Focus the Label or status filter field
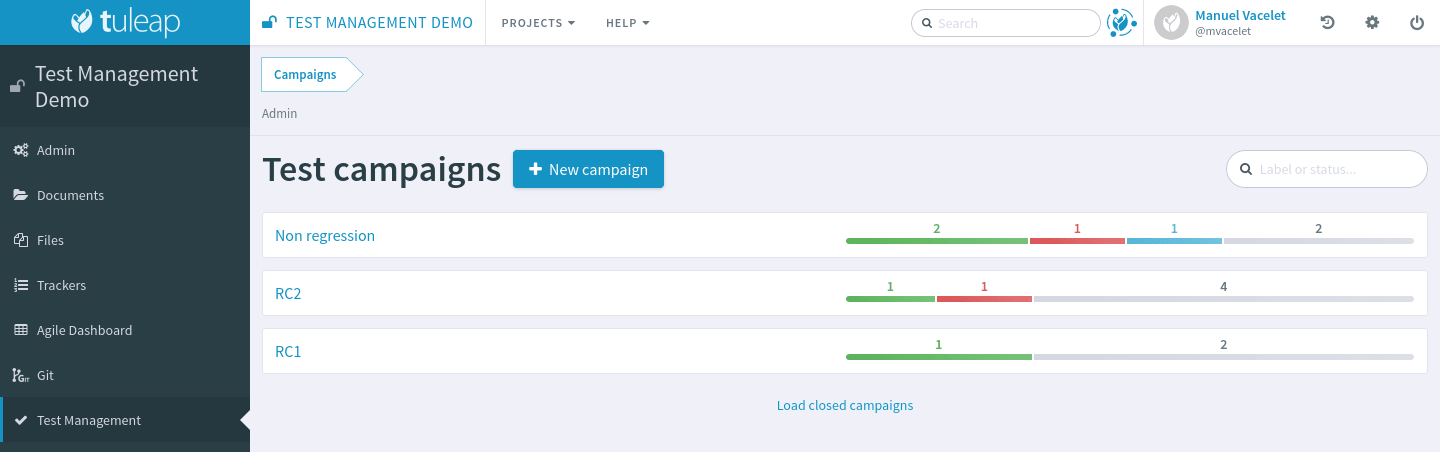Viewport: 1440px width, 452px height. point(1326,169)
